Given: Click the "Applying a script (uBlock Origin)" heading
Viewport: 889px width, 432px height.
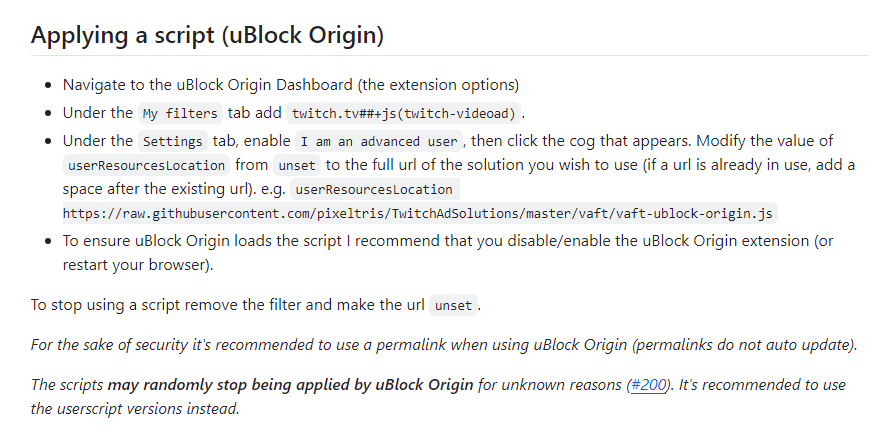Looking at the screenshot, I should click(207, 35).
